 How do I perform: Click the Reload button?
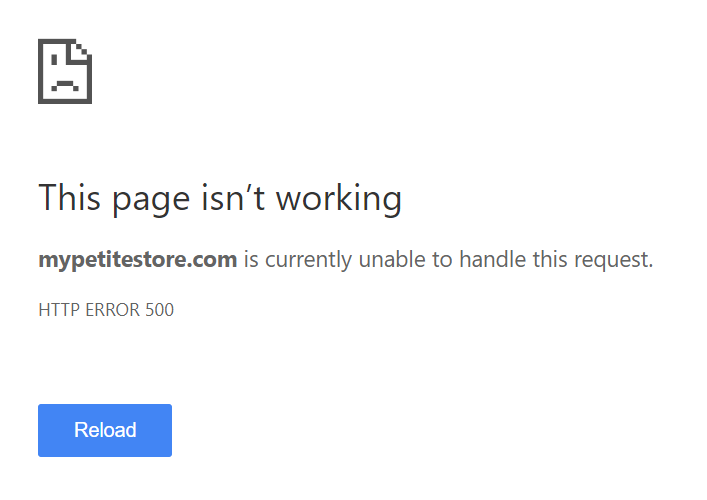[105, 430]
